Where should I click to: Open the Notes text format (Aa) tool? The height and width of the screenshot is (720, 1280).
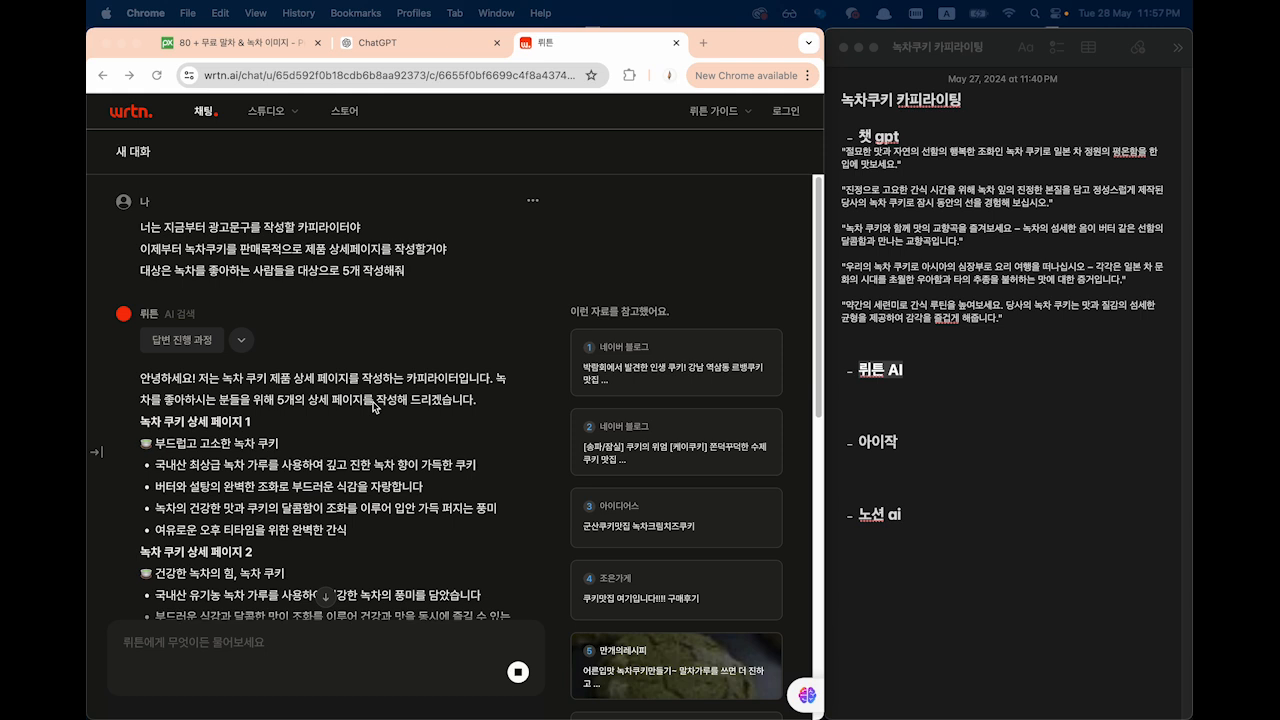1025,47
